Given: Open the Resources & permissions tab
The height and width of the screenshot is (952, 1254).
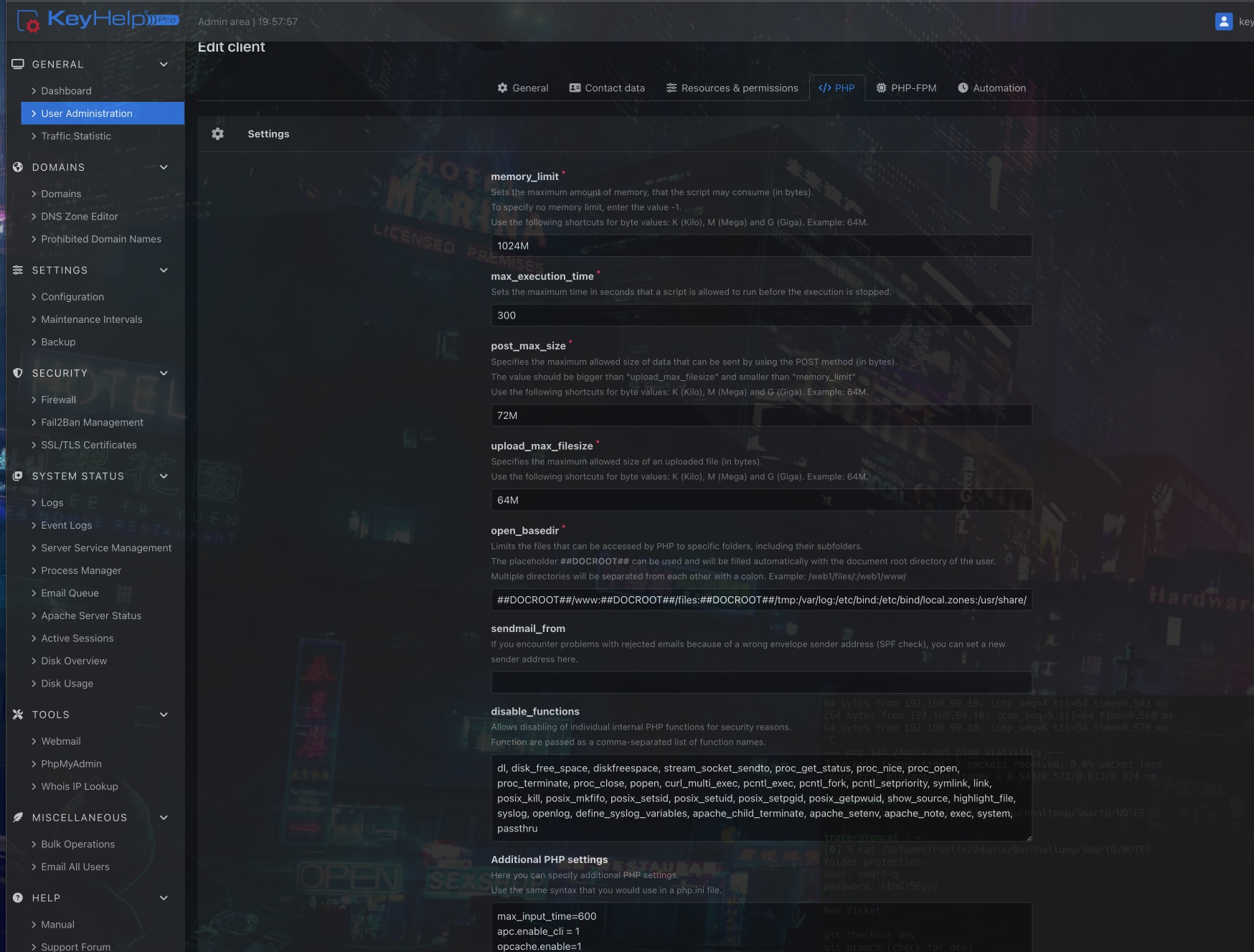Looking at the screenshot, I should (x=732, y=88).
